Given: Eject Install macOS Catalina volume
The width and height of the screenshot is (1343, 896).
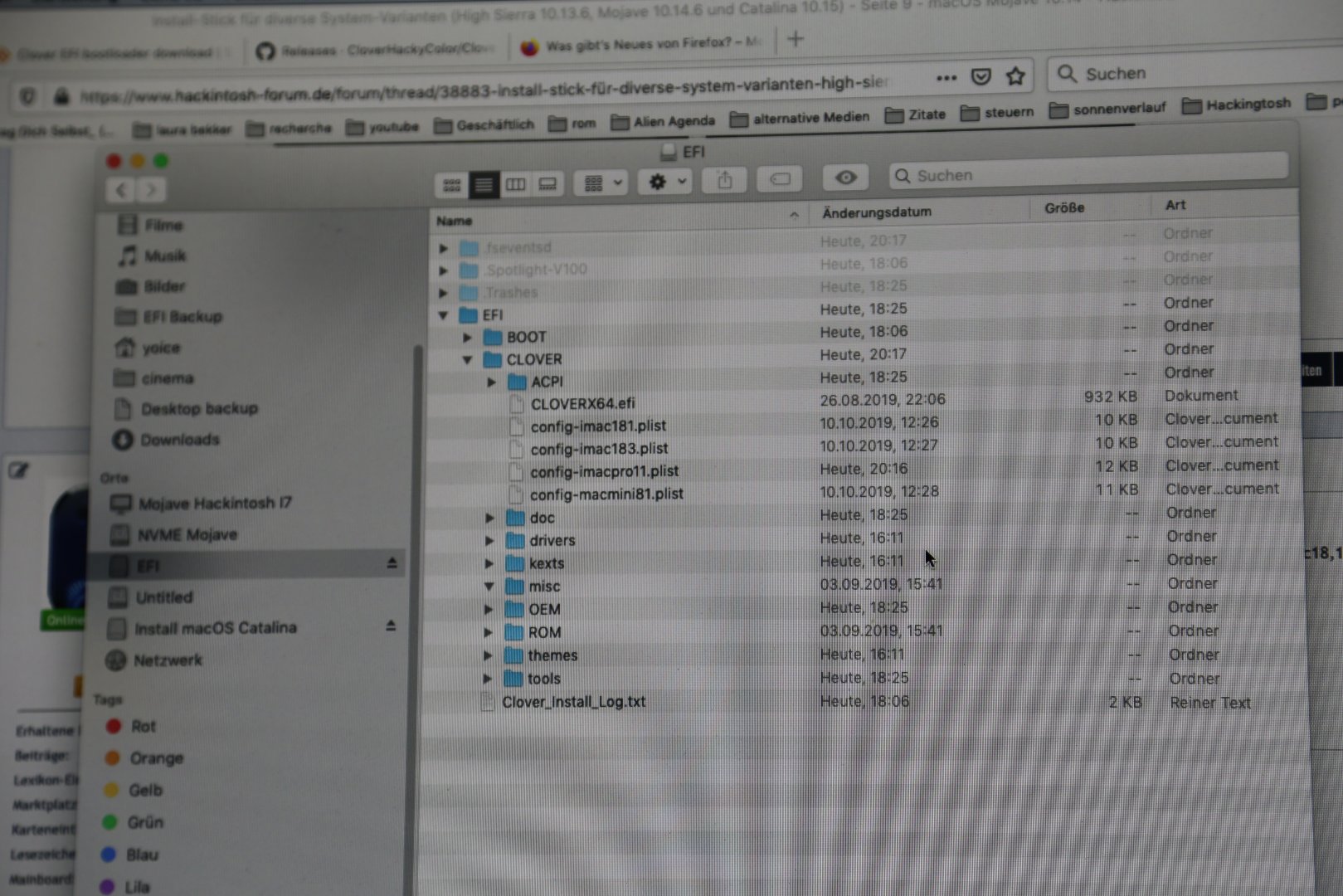Looking at the screenshot, I should (x=390, y=626).
